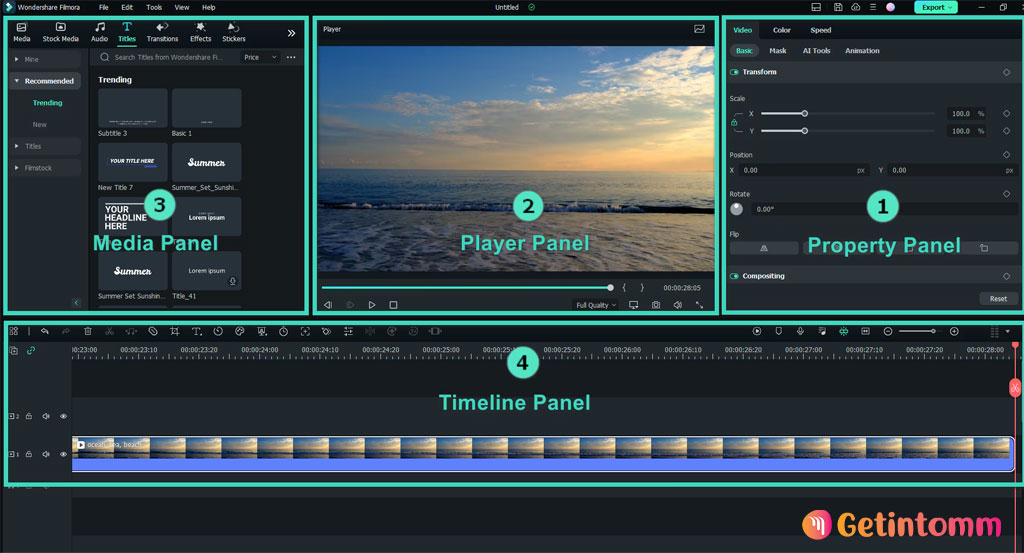
Task: Click the green AI robot icon in timeline
Action: 844,332
